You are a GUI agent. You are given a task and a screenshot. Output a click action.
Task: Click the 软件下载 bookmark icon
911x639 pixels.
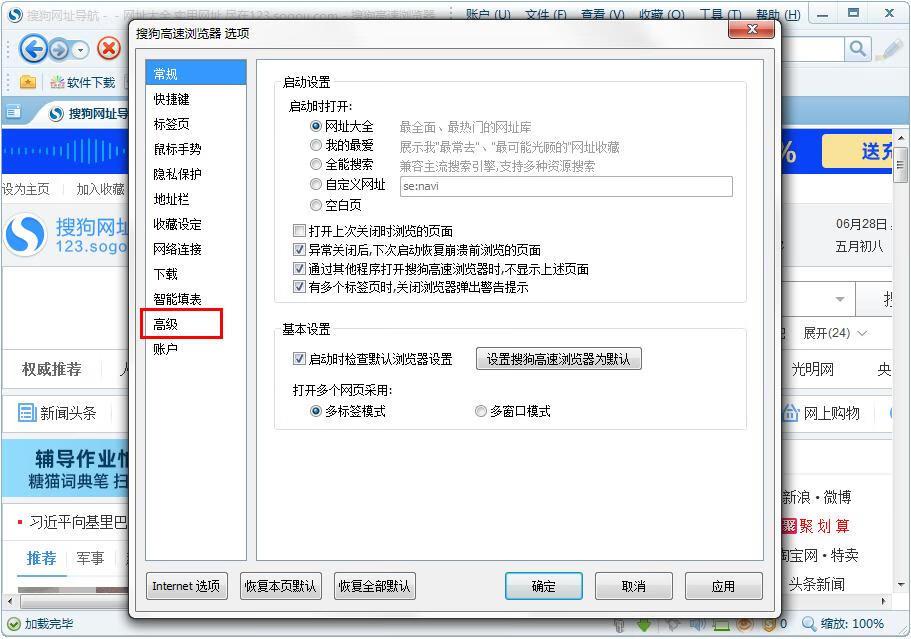click(57, 82)
